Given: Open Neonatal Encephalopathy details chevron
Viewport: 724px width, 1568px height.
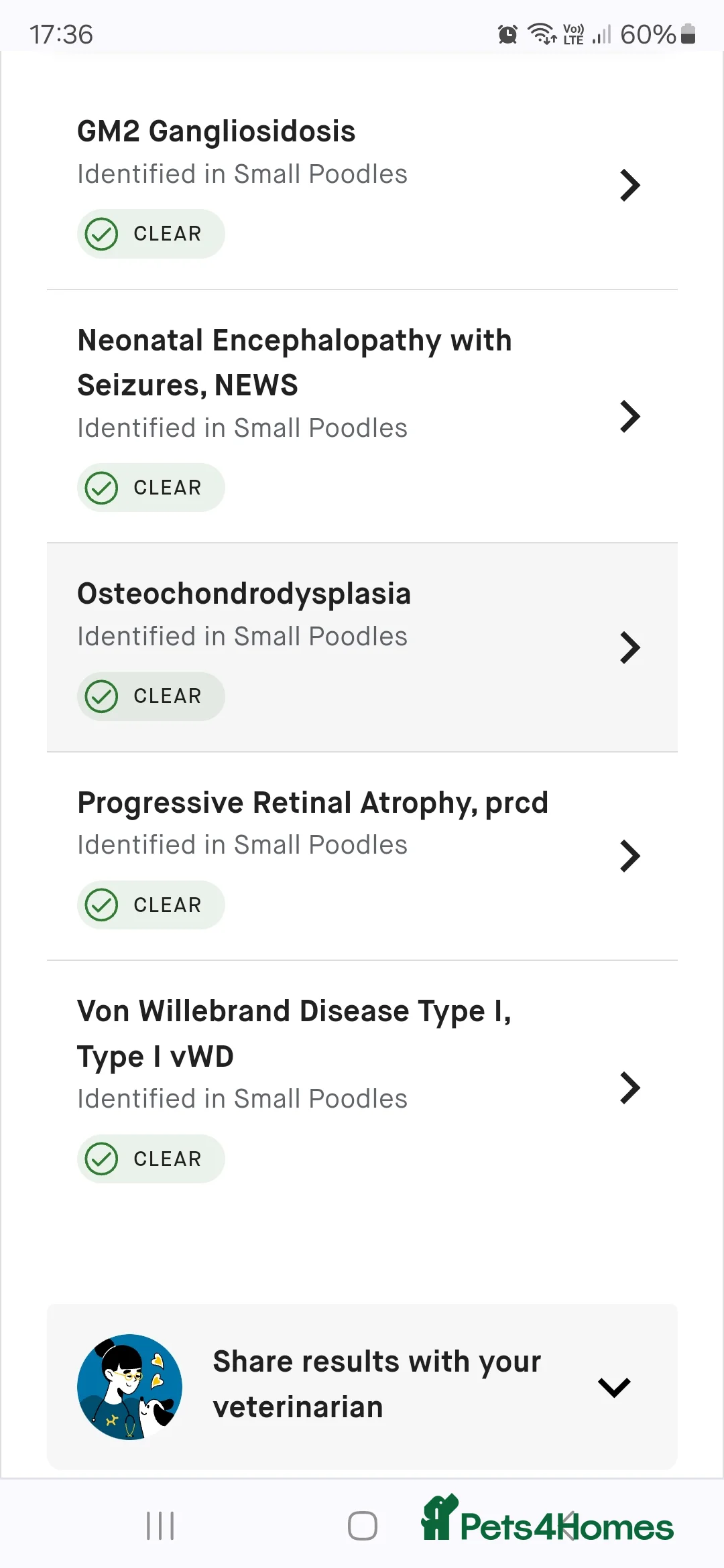Looking at the screenshot, I should 629,417.
